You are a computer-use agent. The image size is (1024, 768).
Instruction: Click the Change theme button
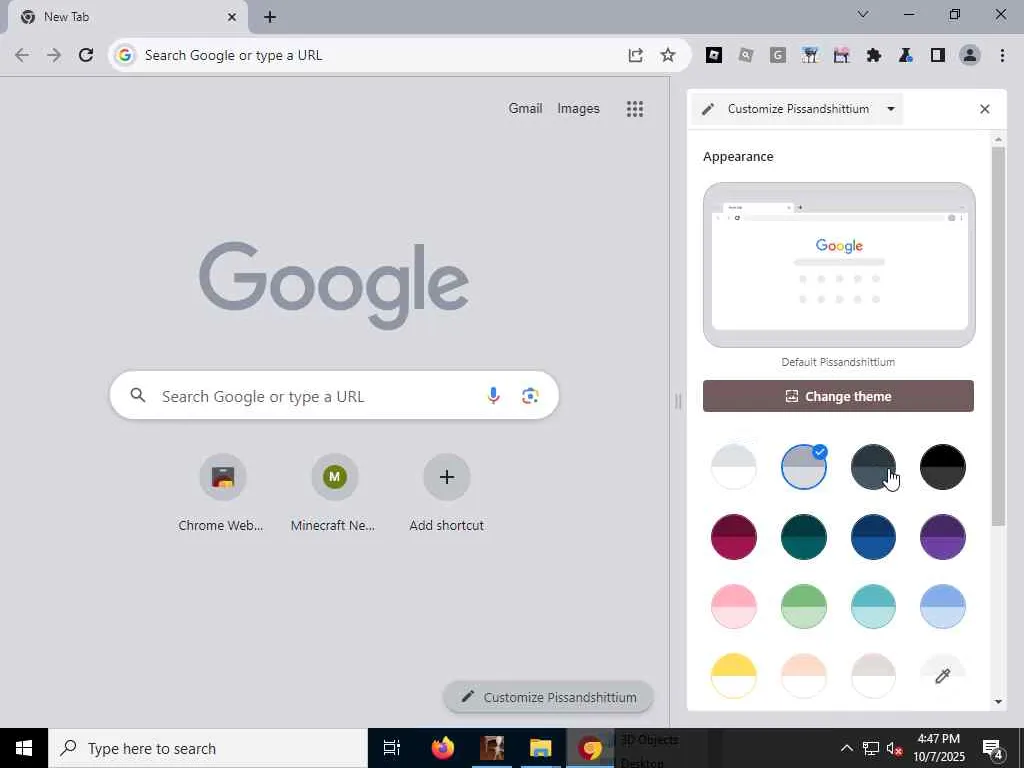pos(838,396)
